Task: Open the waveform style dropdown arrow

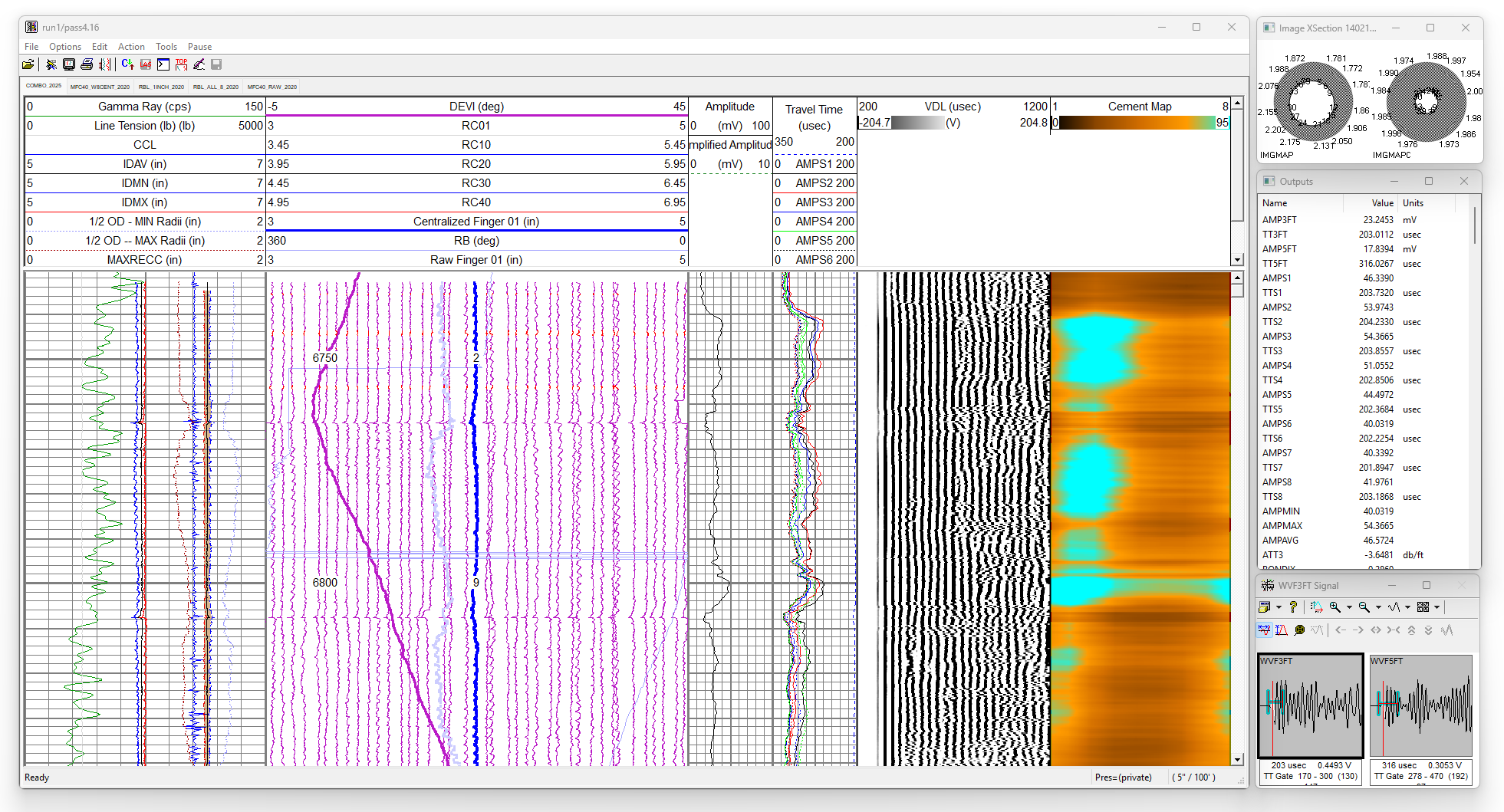Action: click(1407, 607)
